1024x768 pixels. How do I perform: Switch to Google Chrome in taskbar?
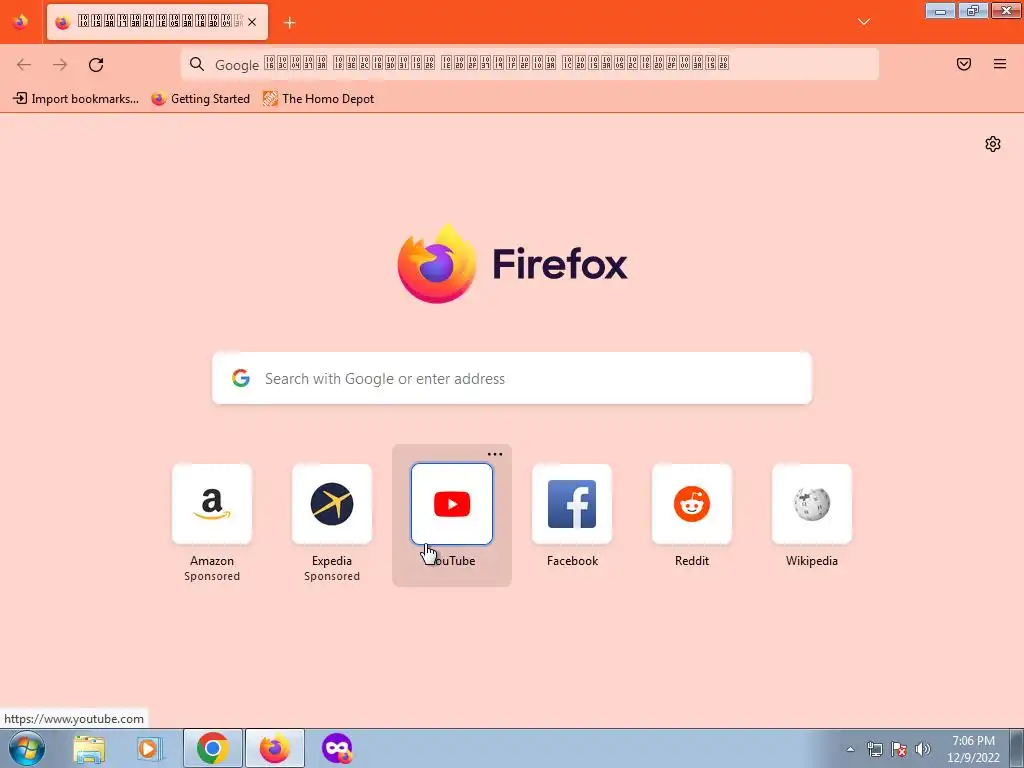click(212, 748)
